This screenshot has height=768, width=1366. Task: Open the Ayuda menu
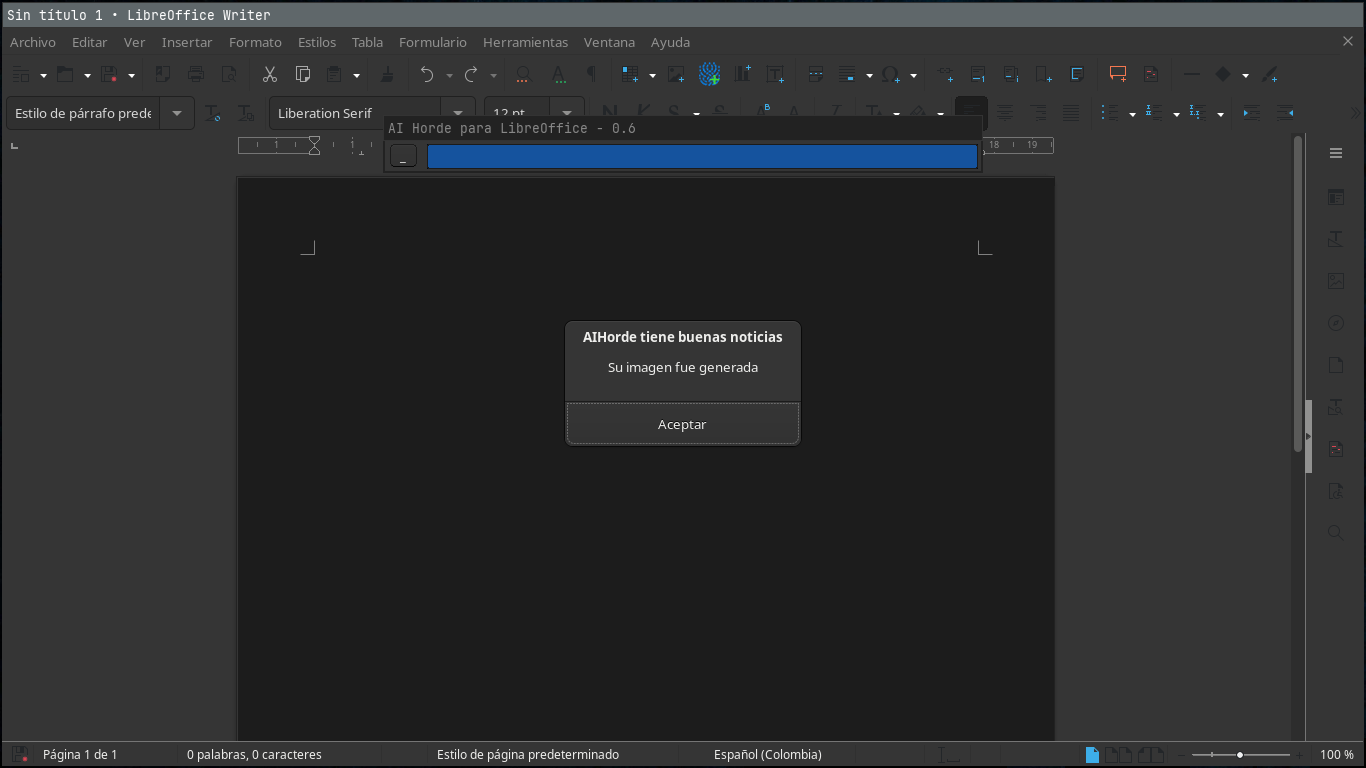[670, 42]
